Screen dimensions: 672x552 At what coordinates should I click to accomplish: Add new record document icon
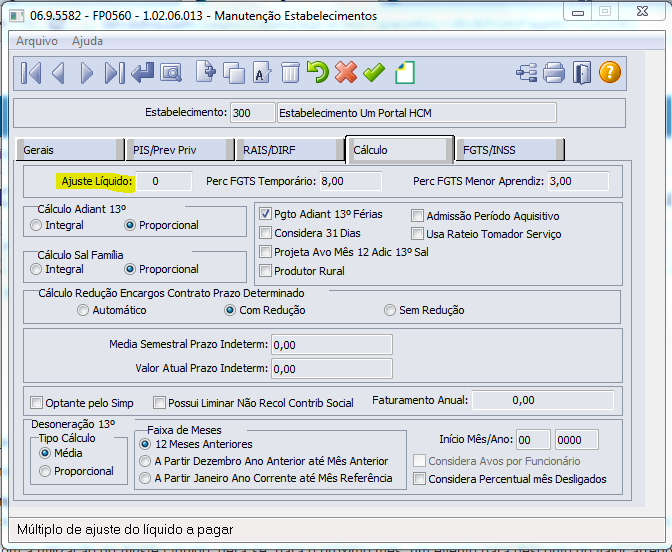(x=205, y=72)
